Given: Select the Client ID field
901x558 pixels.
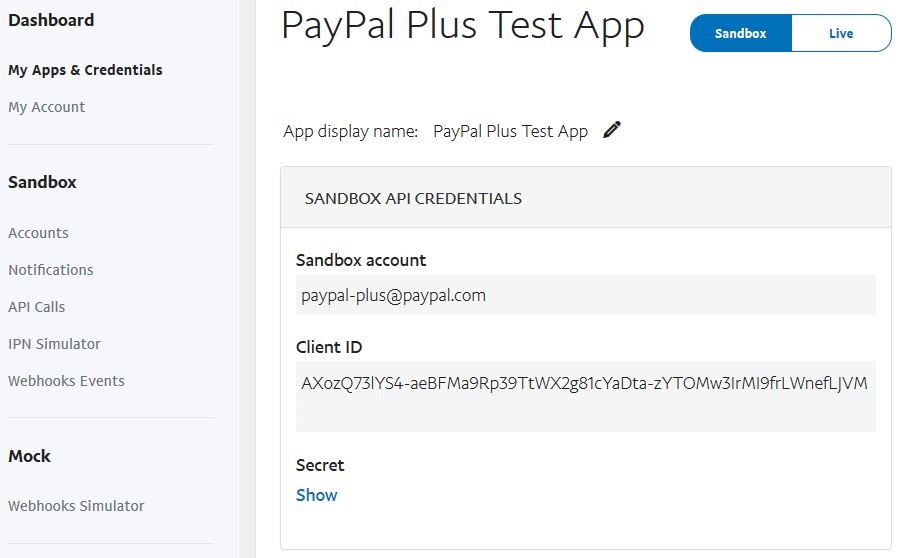Looking at the screenshot, I should pyautogui.click(x=586, y=396).
